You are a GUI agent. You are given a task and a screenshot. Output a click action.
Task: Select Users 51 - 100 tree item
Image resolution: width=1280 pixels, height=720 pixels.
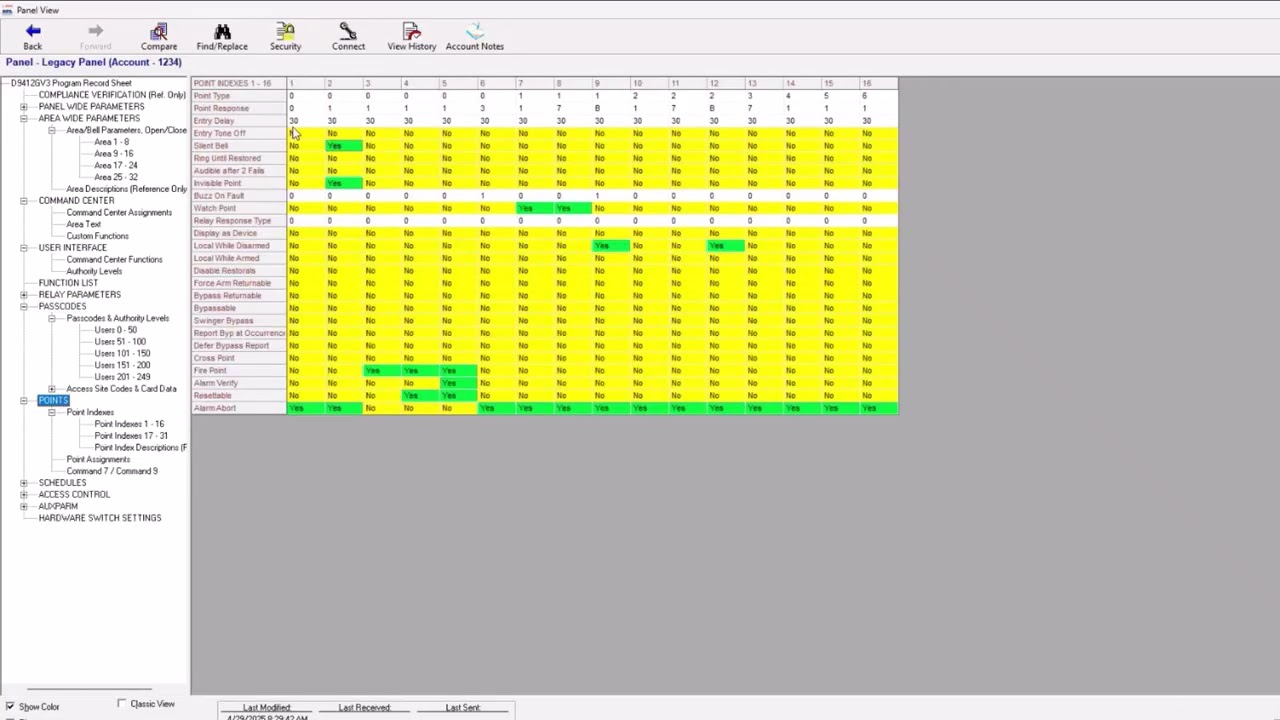click(120, 342)
